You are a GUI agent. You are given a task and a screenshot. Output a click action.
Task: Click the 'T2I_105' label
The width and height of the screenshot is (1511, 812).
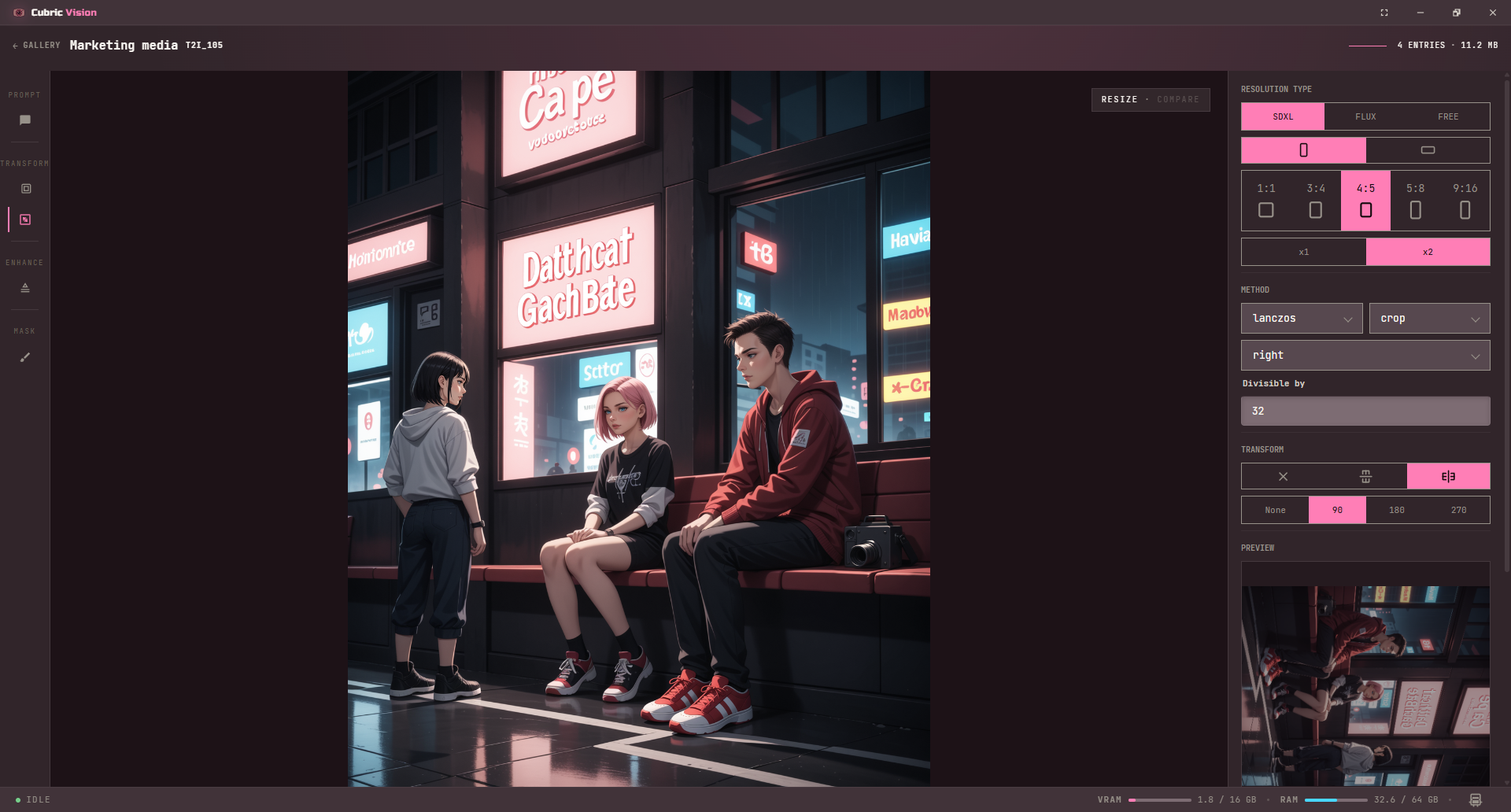click(204, 46)
